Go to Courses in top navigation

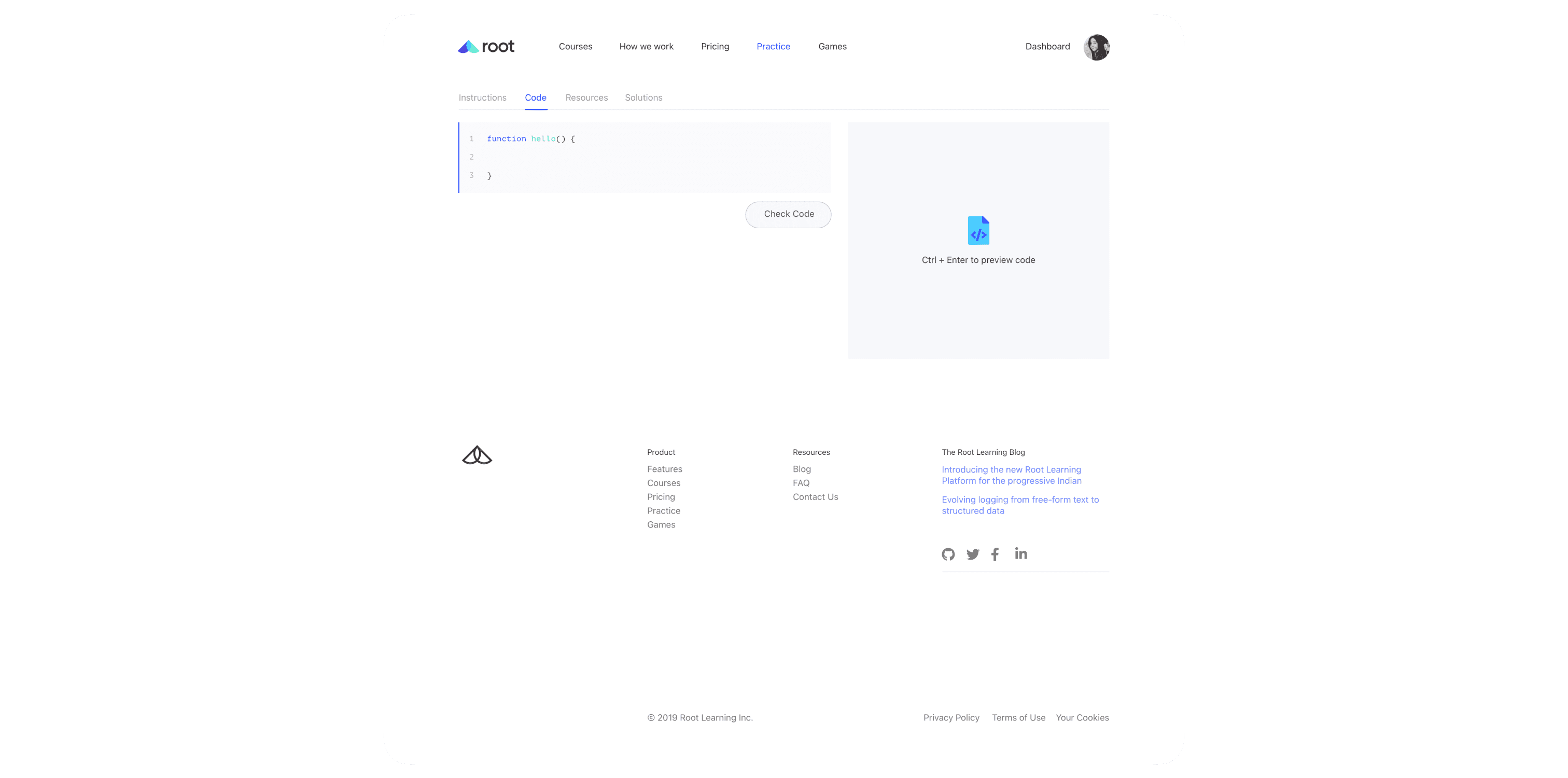pyautogui.click(x=575, y=46)
